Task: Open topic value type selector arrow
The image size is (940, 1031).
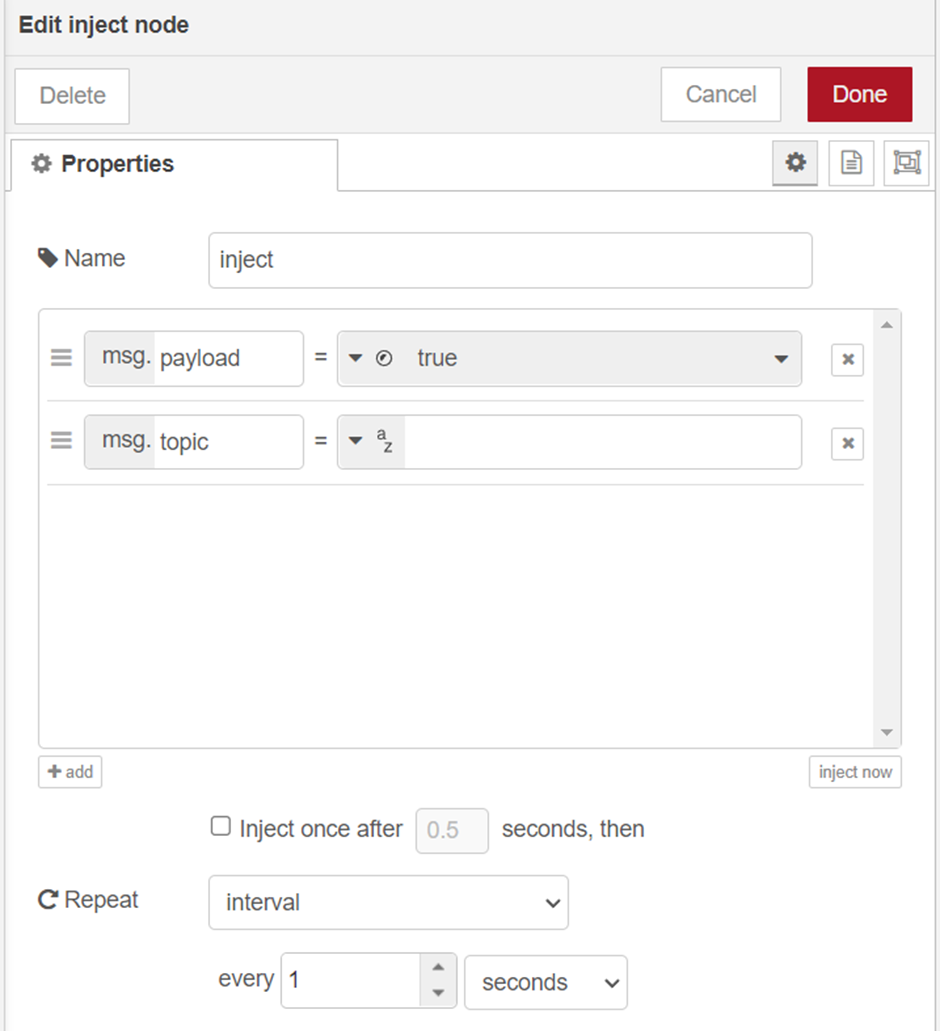Action: (x=356, y=441)
